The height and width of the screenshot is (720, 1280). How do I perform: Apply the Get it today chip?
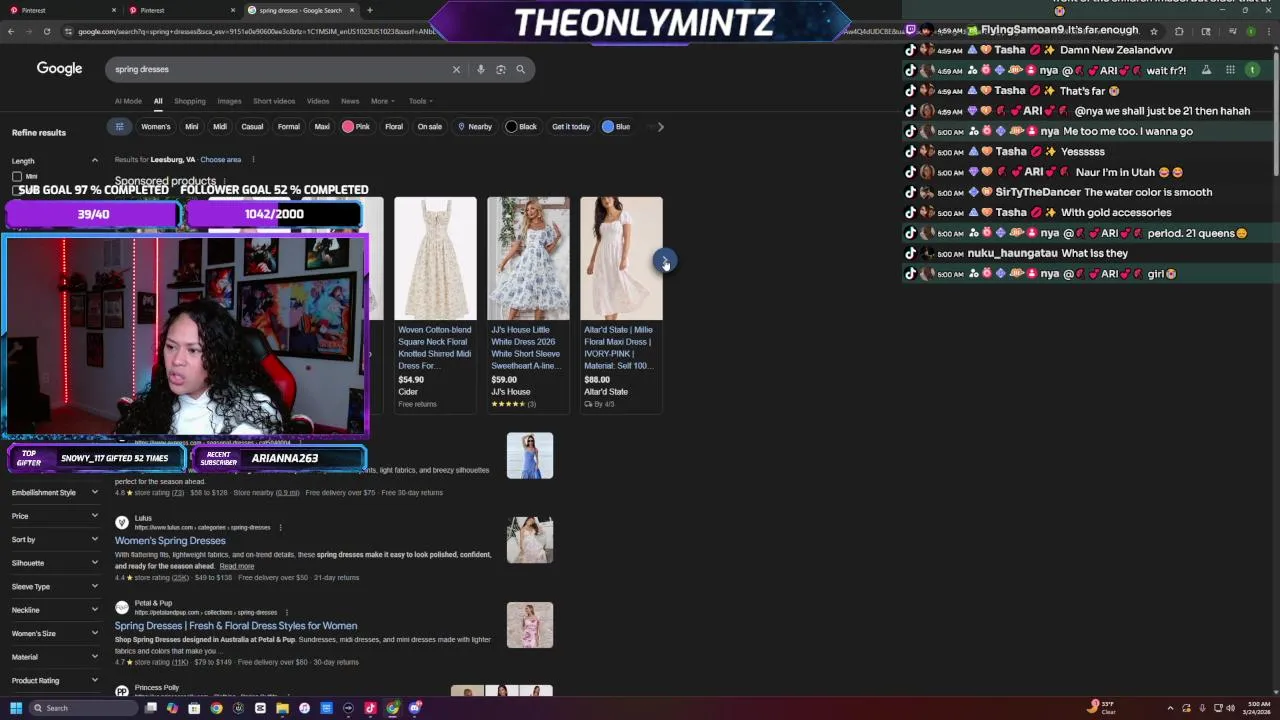tap(571, 127)
